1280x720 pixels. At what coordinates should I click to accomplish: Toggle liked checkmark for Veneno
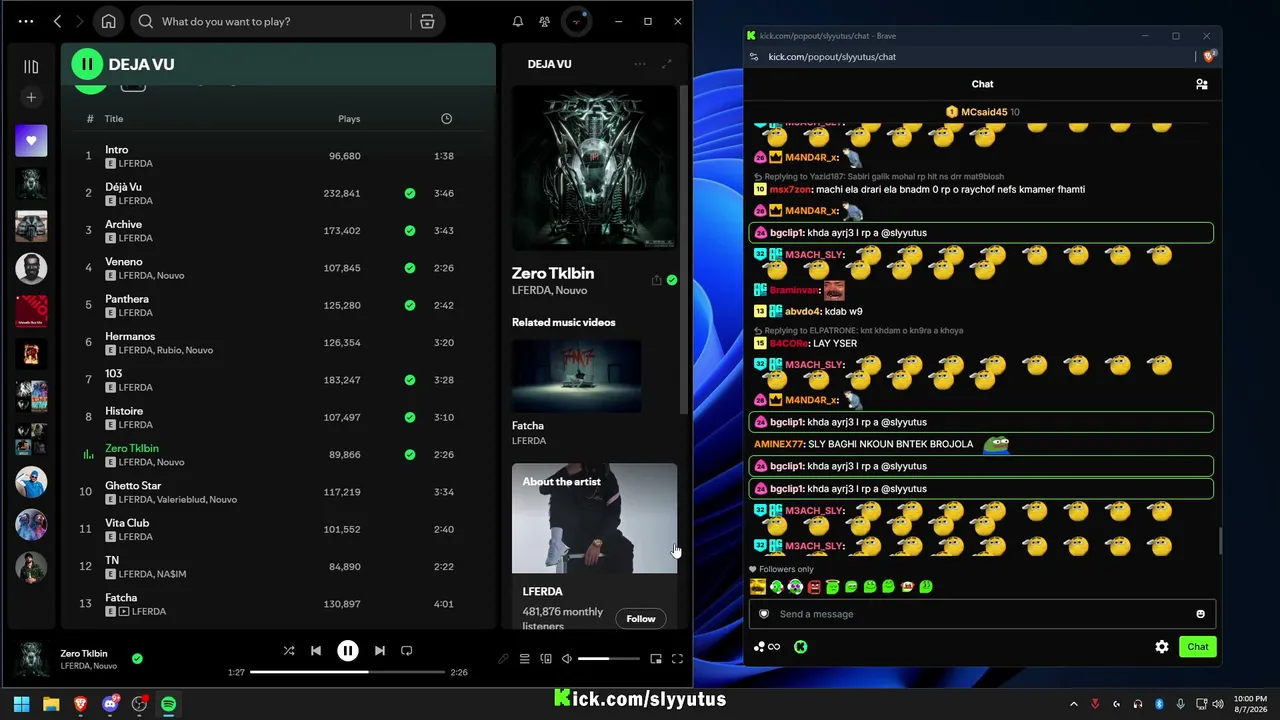click(410, 268)
